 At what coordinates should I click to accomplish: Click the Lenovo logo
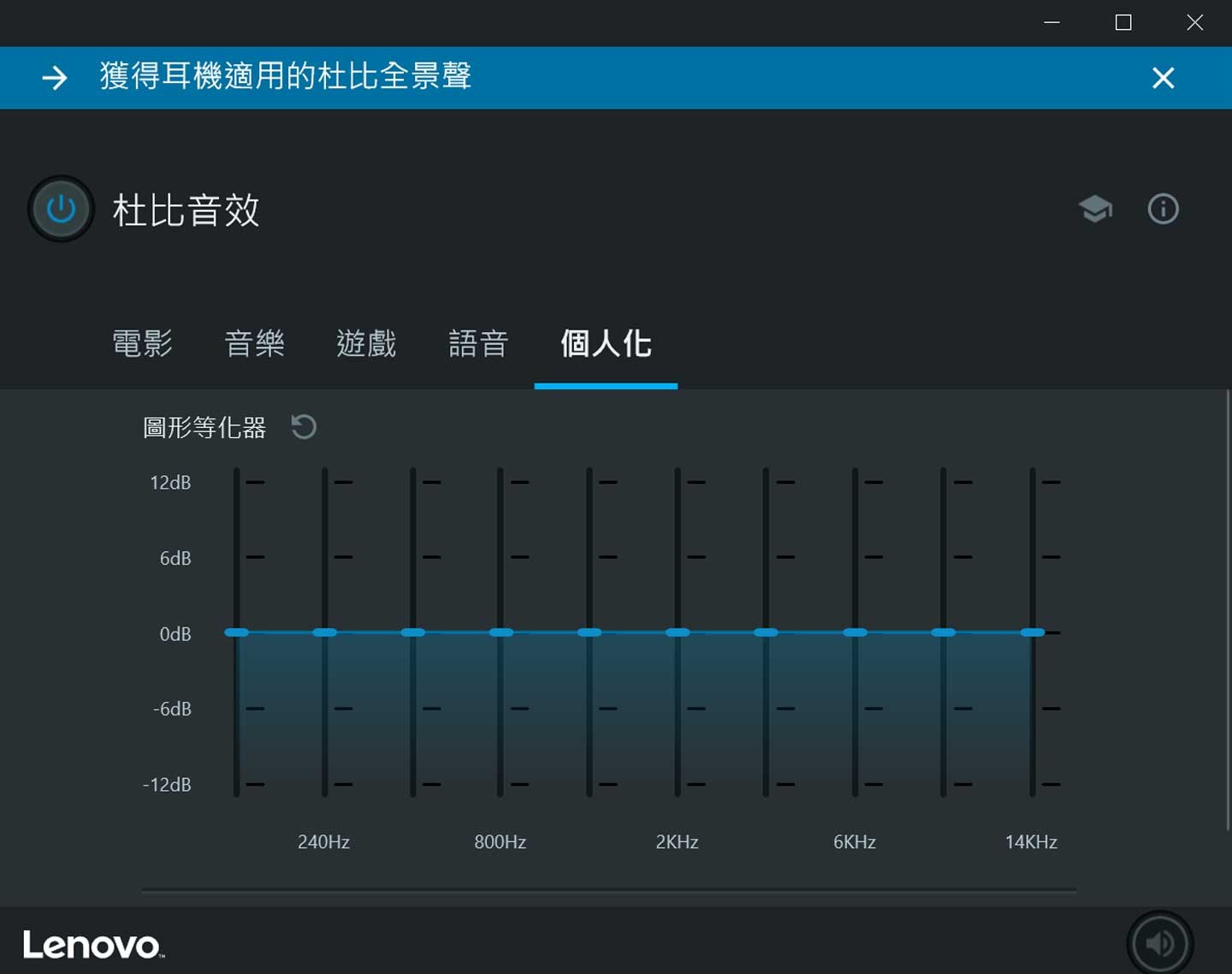[x=93, y=945]
